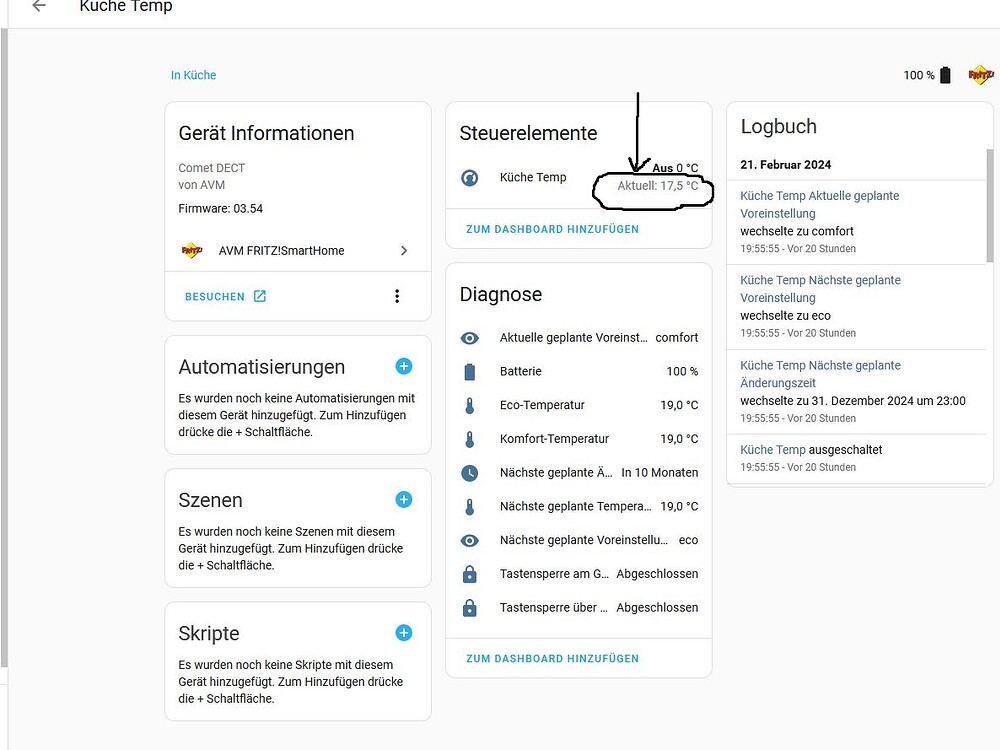Open Aktuelle geplante Voreinstellung eye entity
Image resolution: width=1000 pixels, height=750 pixels.
pyautogui.click(x=470, y=338)
